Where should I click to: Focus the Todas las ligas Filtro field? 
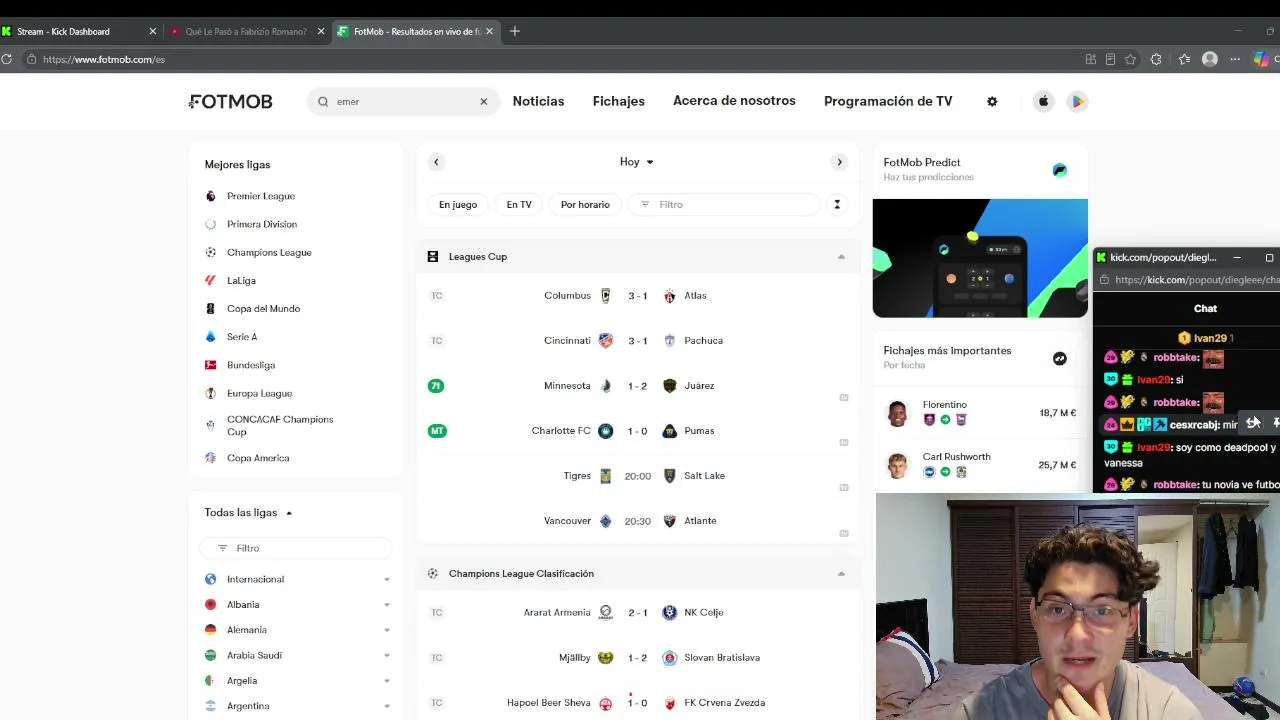295,548
